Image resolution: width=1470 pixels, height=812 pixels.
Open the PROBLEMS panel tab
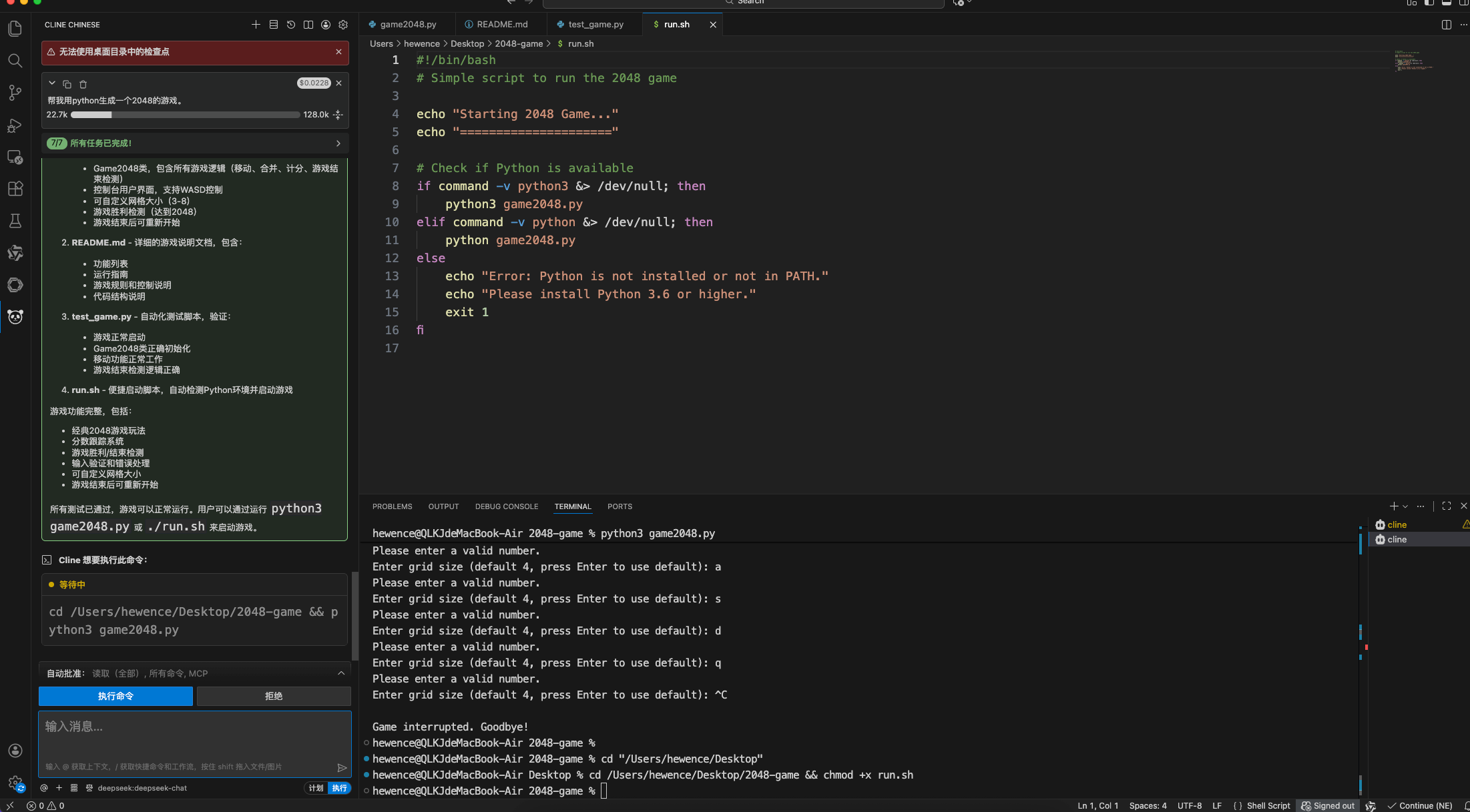point(392,506)
